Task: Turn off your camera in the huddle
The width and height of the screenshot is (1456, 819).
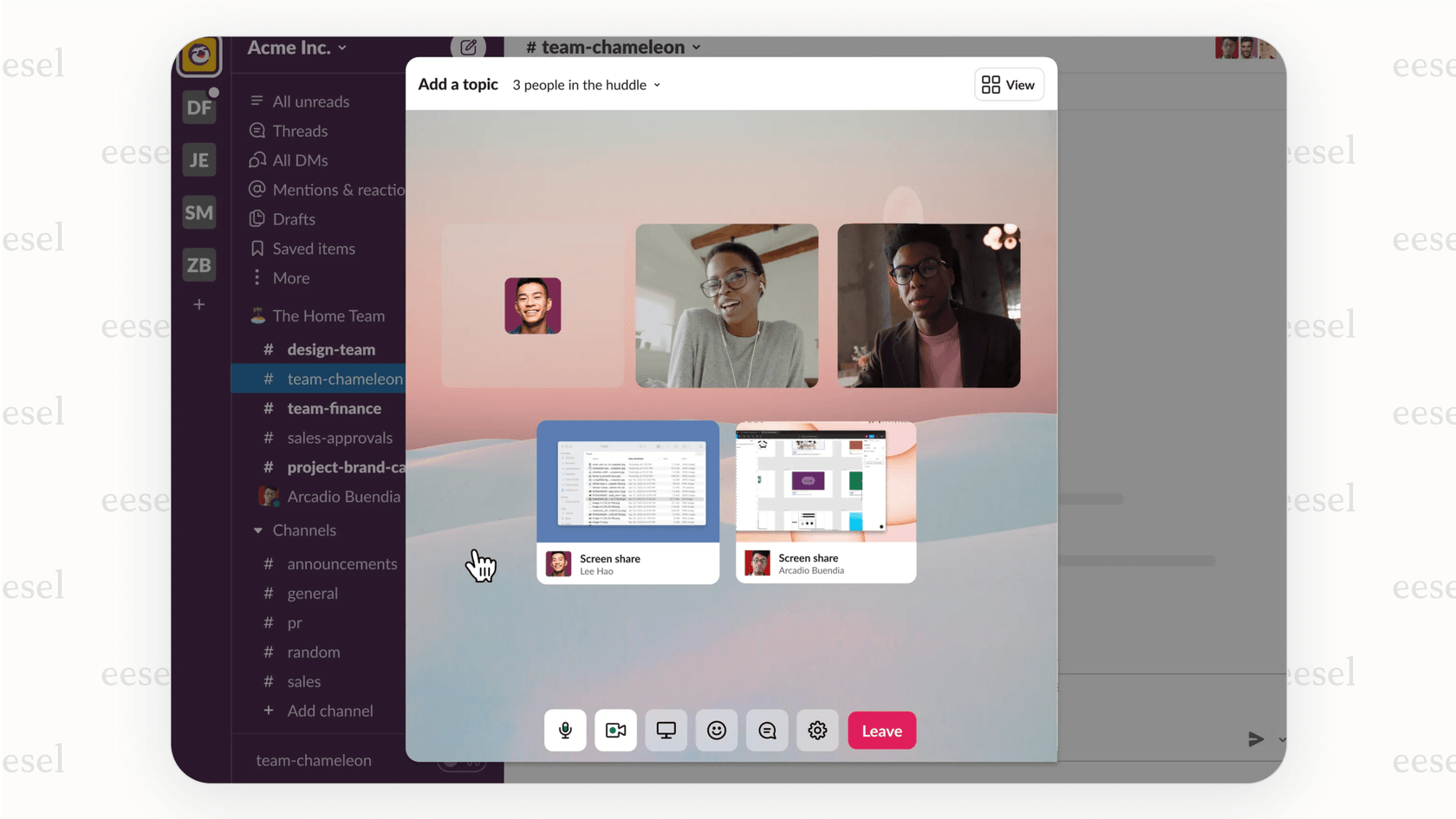Action: point(615,730)
